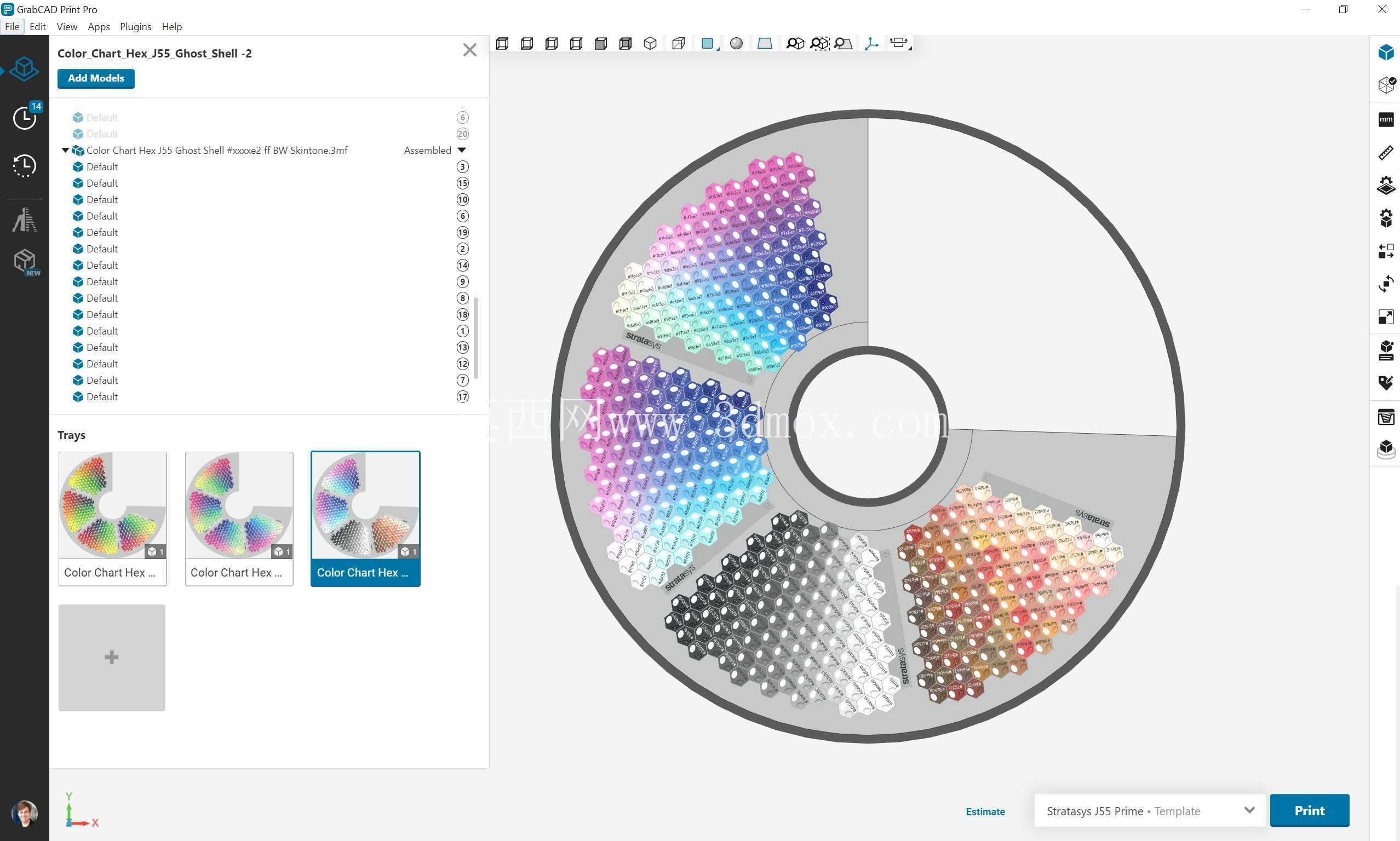Toggle the shaded sphere rendering icon
Image resolution: width=1400 pixels, height=841 pixels.
tap(736, 44)
